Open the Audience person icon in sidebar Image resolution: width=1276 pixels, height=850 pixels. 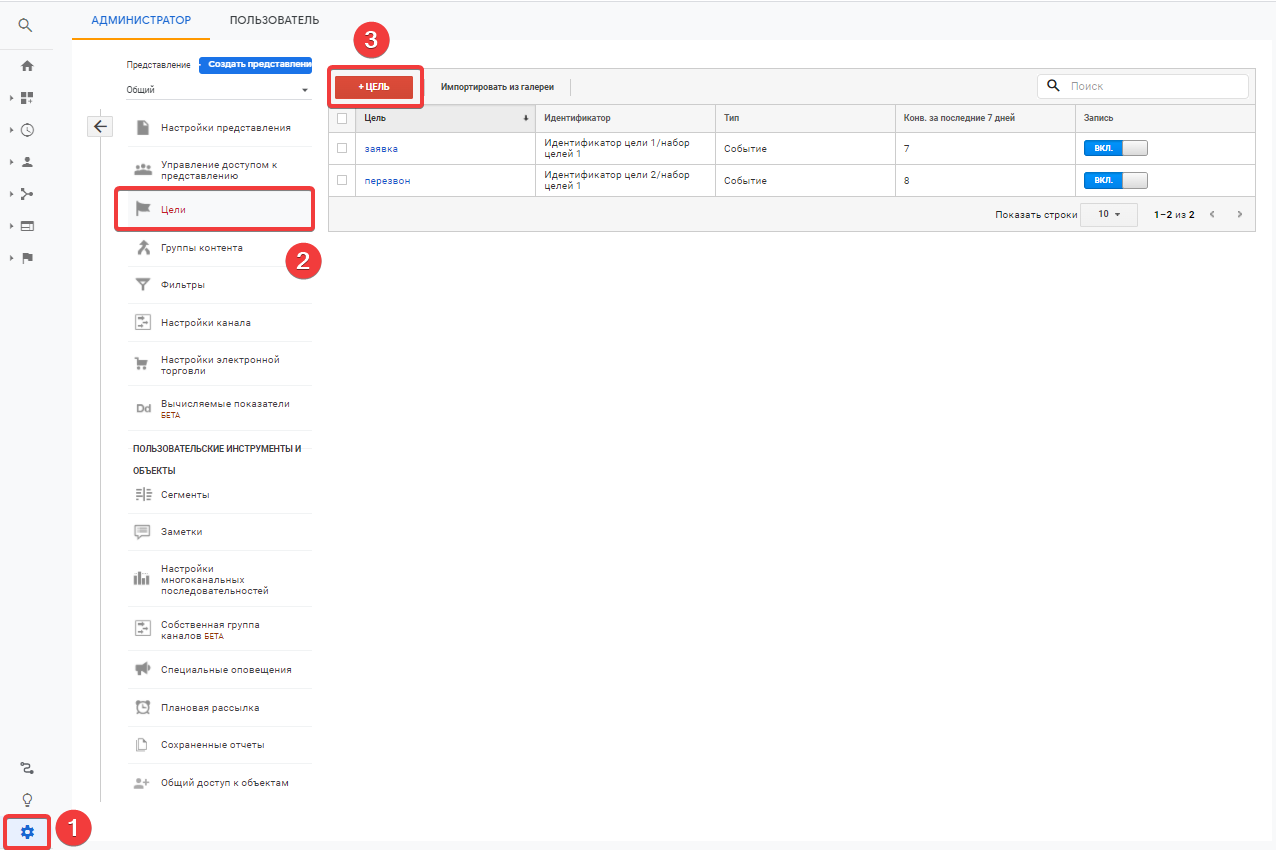click(x=27, y=162)
